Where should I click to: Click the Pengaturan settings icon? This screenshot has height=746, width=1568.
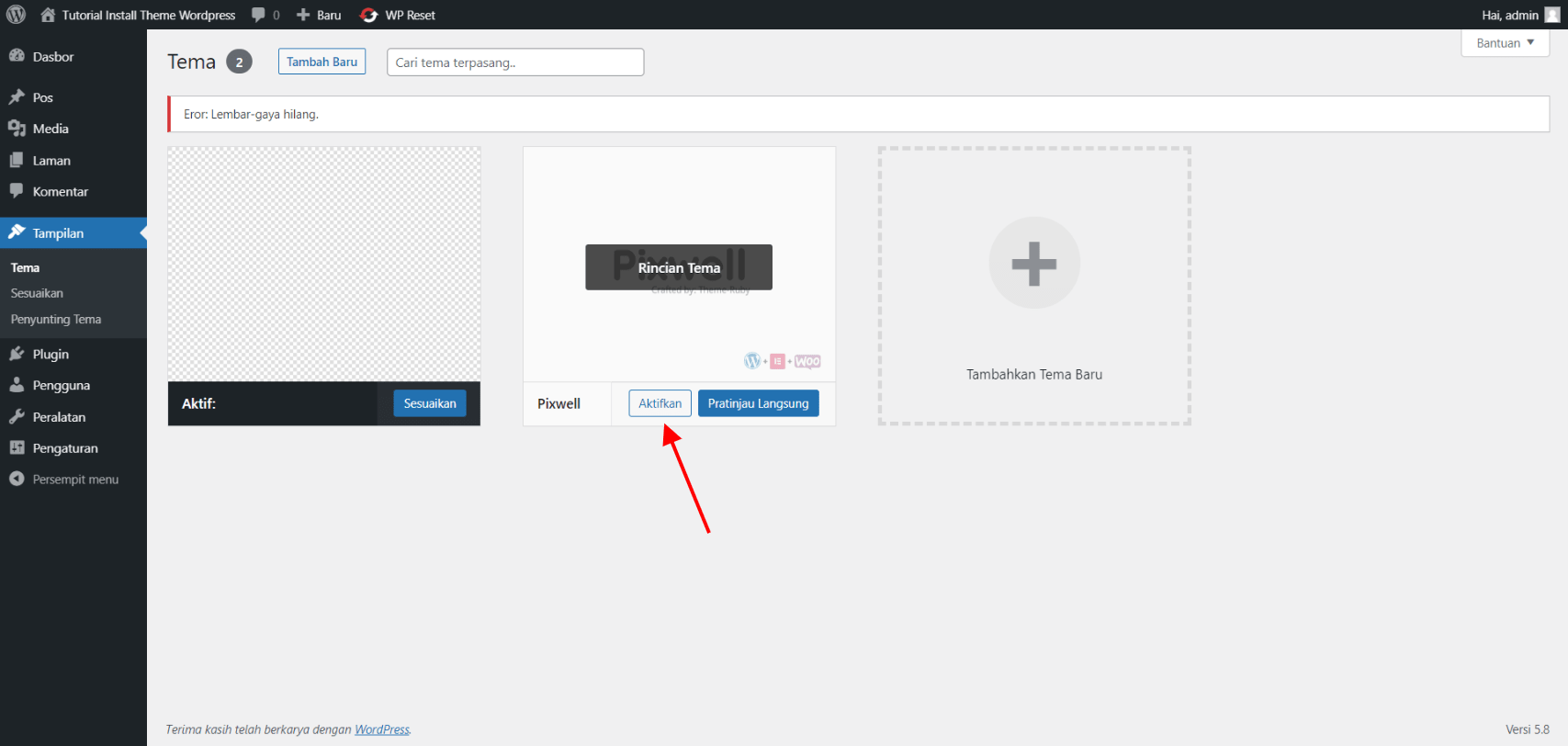tap(17, 448)
